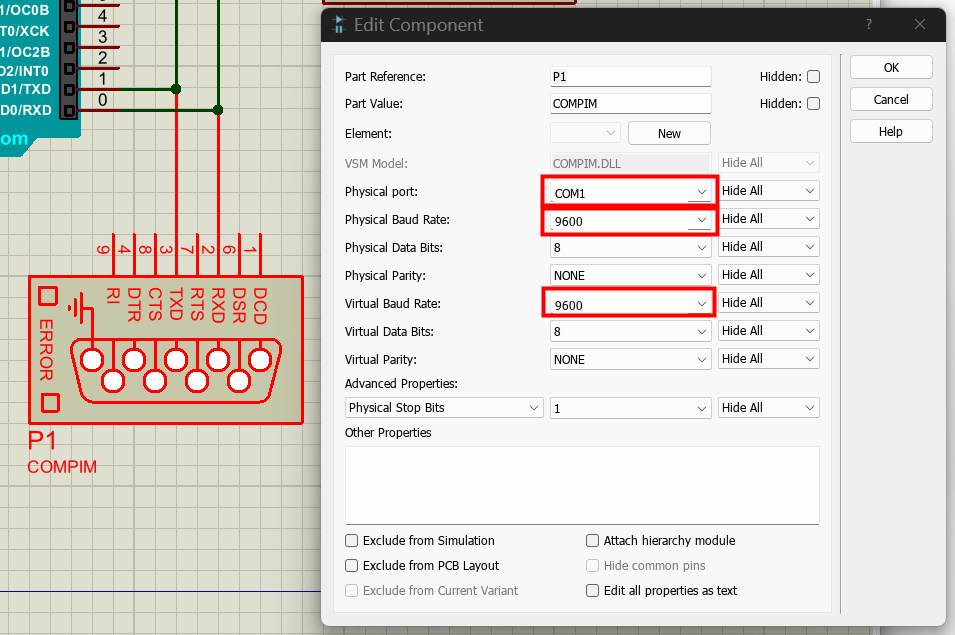Click the wire junction dot near TXD pin

tap(176, 89)
